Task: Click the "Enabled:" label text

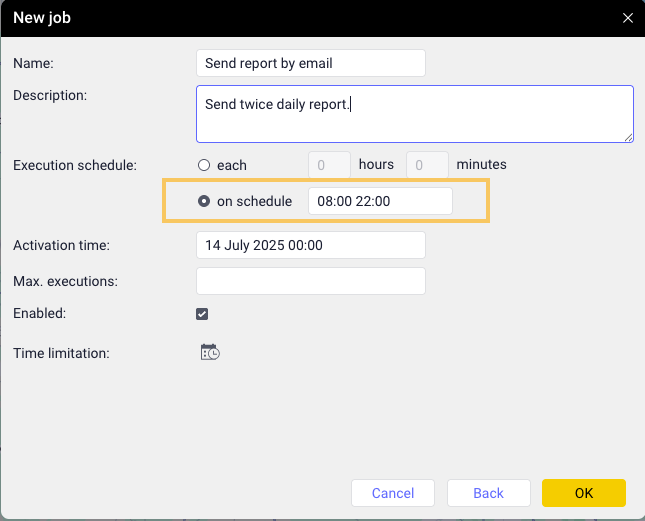Action: pyautogui.click(x=40, y=314)
